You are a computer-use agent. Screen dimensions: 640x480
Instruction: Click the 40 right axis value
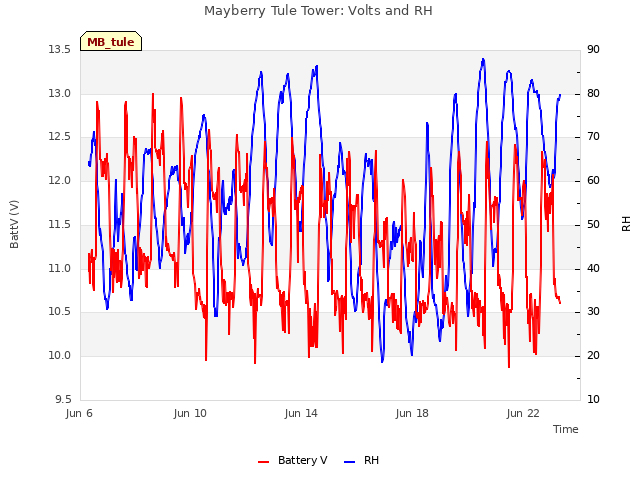point(593,269)
